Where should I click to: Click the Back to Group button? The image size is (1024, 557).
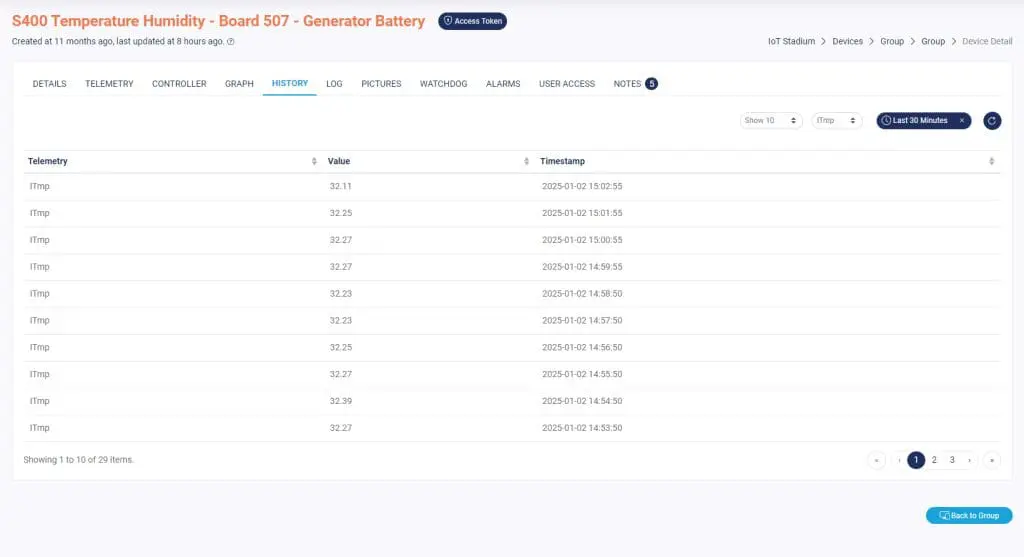pos(968,515)
